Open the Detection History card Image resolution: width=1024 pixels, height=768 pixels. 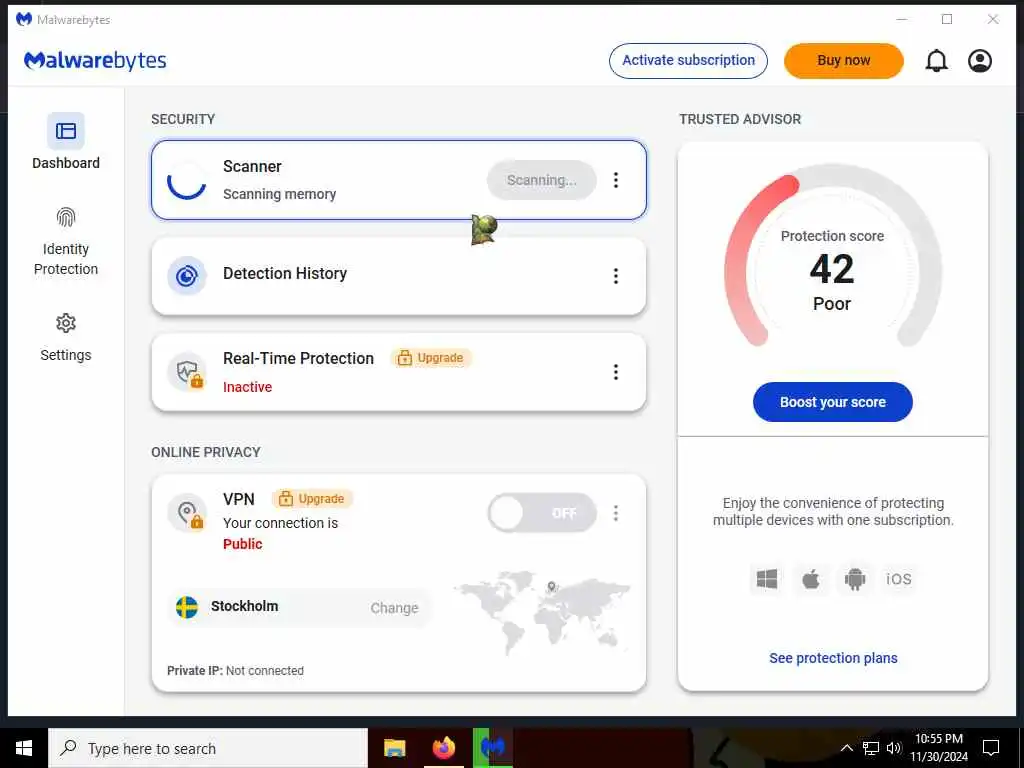[398, 276]
